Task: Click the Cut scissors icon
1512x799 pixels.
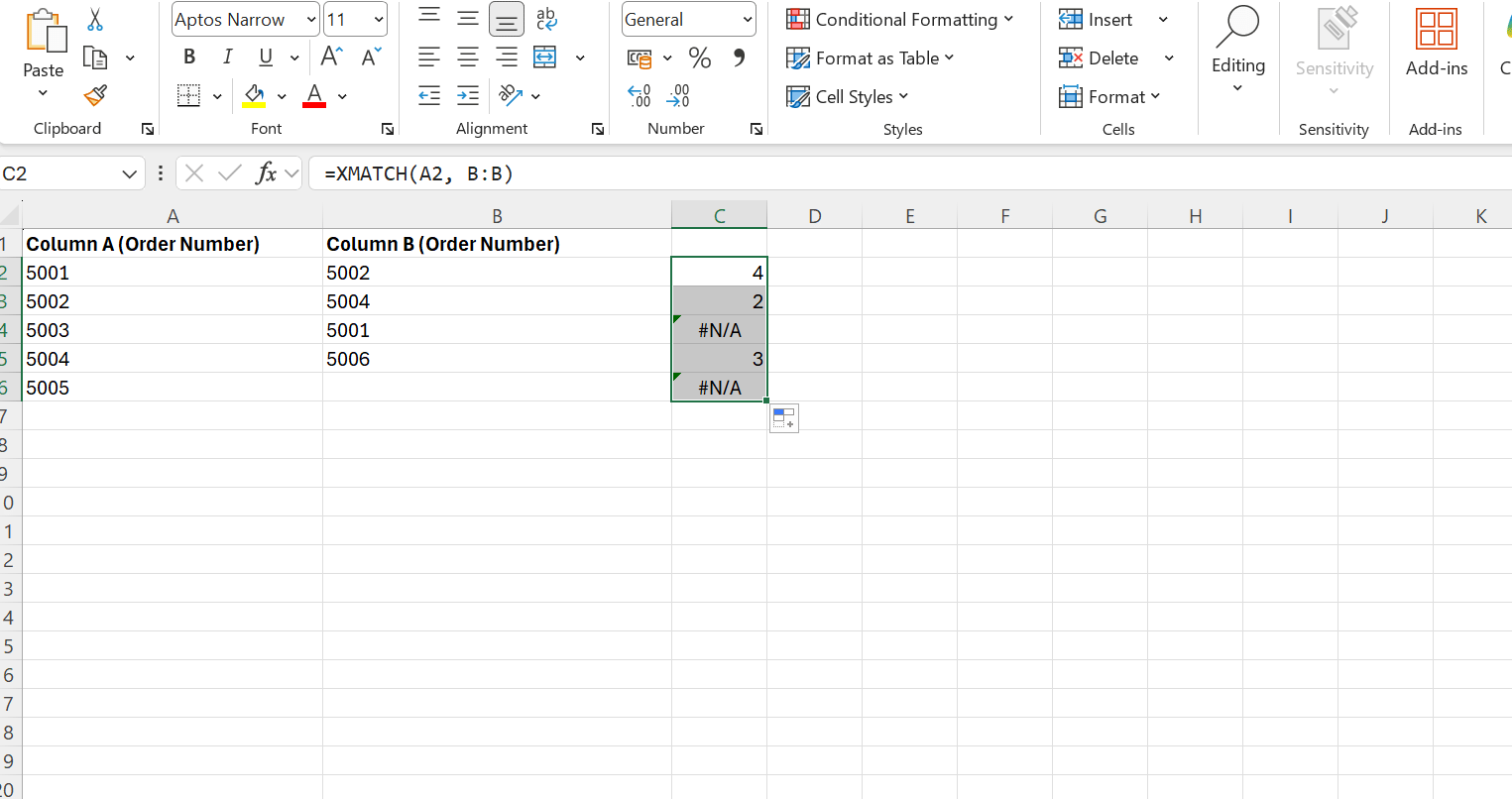Action: tap(95, 20)
